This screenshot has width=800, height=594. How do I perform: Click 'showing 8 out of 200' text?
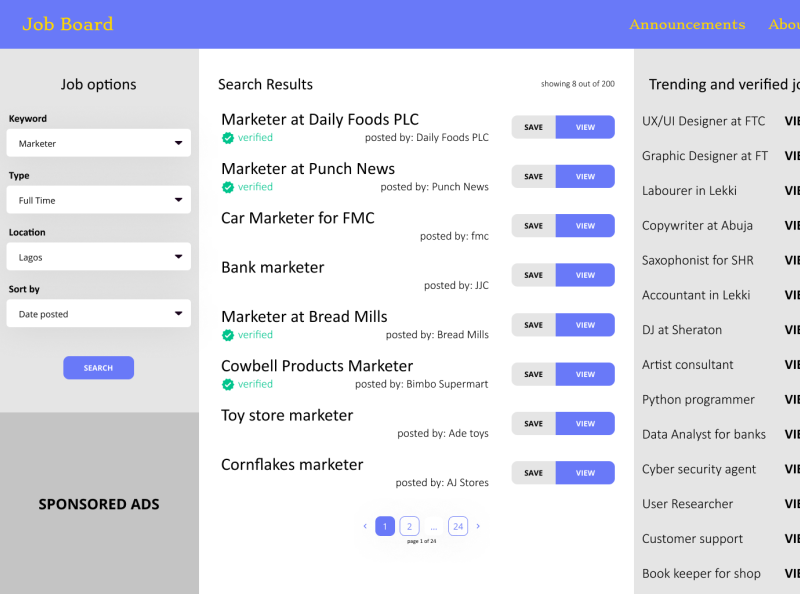[578, 84]
